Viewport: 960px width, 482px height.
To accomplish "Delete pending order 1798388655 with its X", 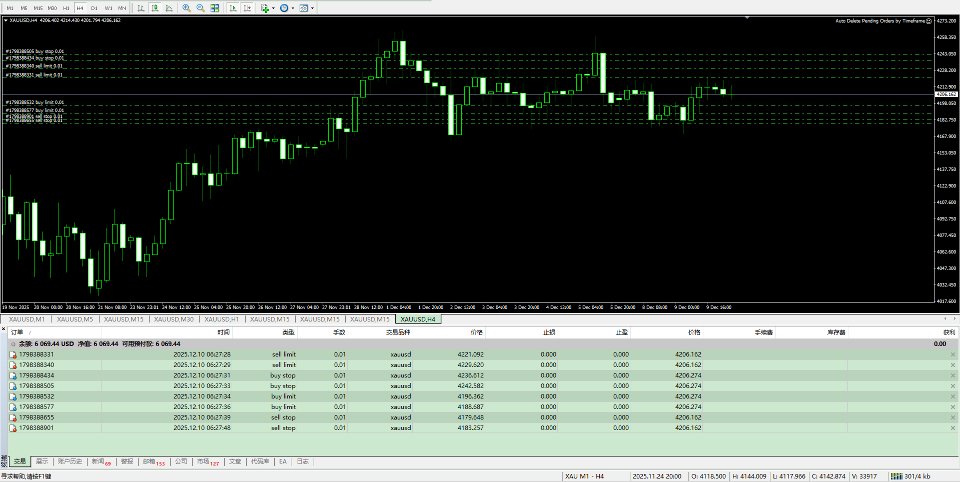I will [x=952, y=417].
